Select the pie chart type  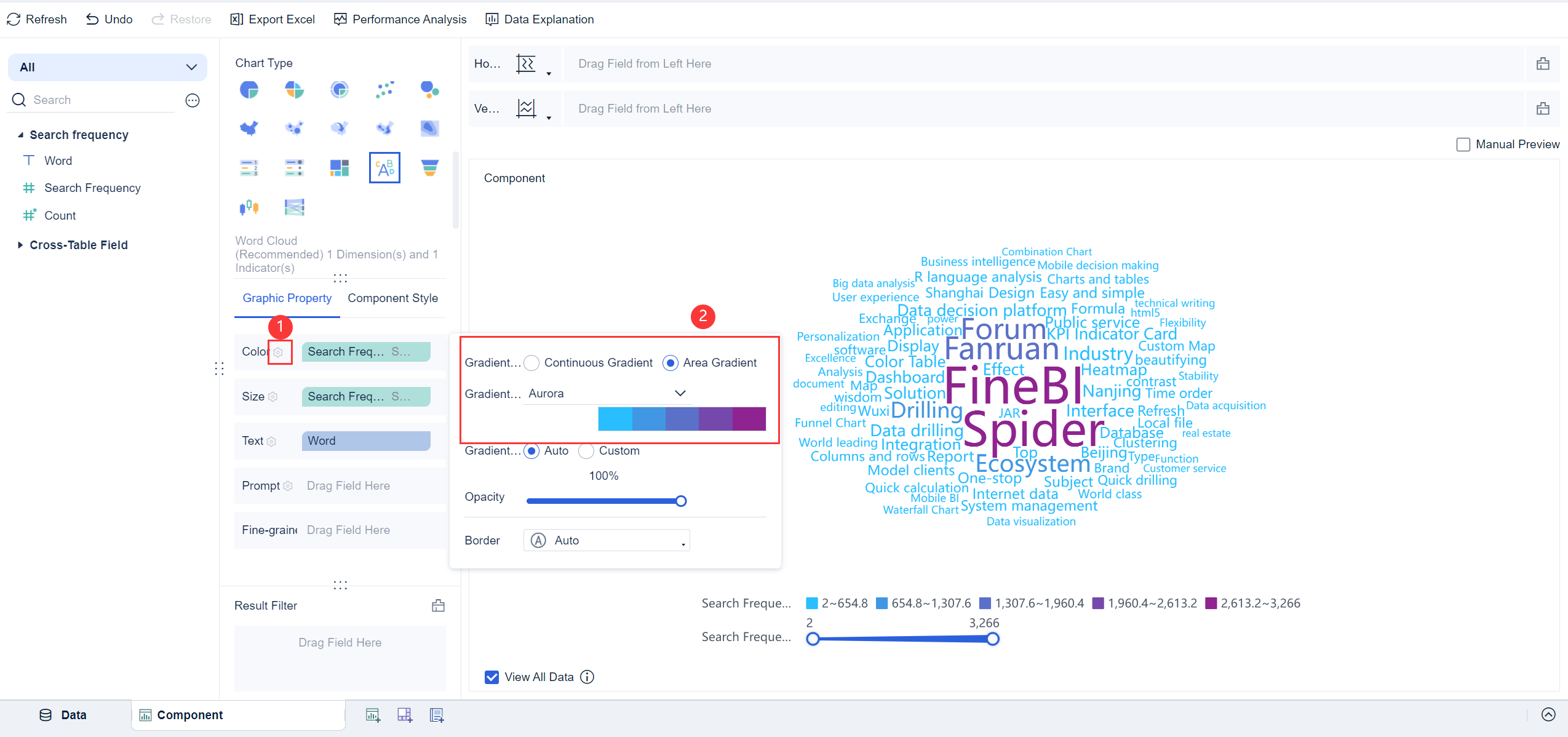[x=249, y=89]
